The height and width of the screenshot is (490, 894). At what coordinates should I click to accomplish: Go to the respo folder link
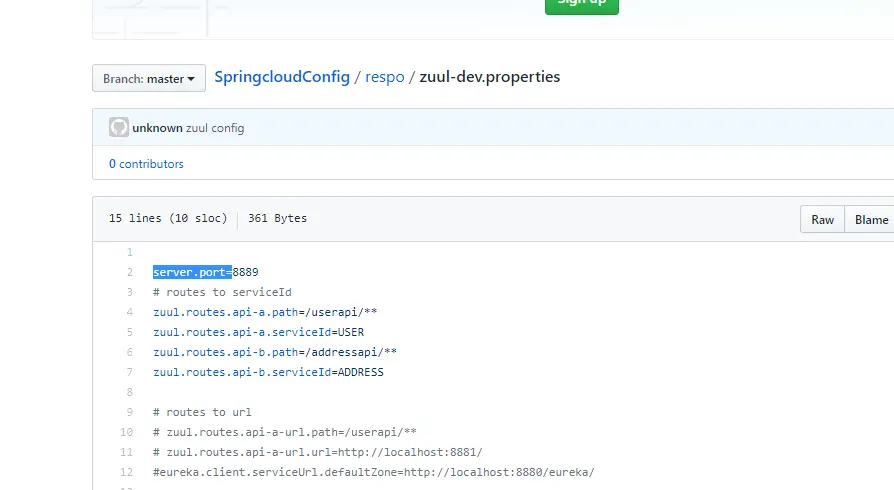pos(385,77)
